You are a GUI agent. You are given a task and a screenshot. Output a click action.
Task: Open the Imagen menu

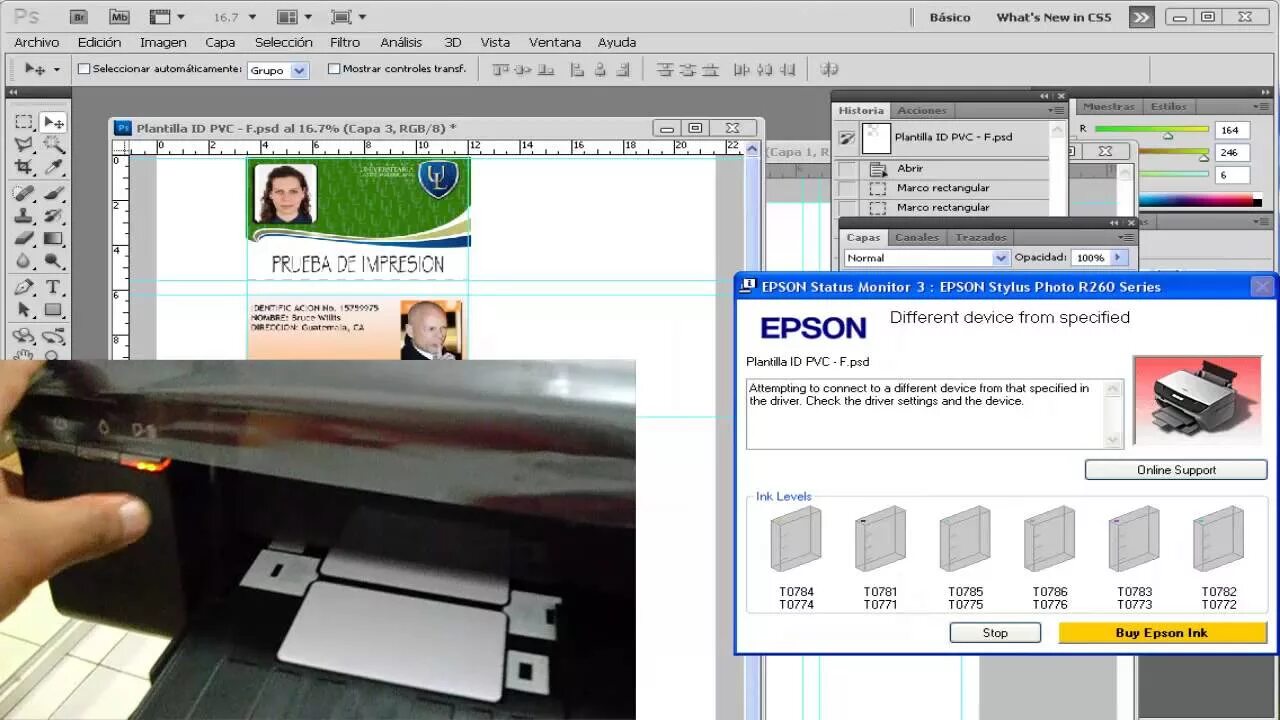click(163, 42)
